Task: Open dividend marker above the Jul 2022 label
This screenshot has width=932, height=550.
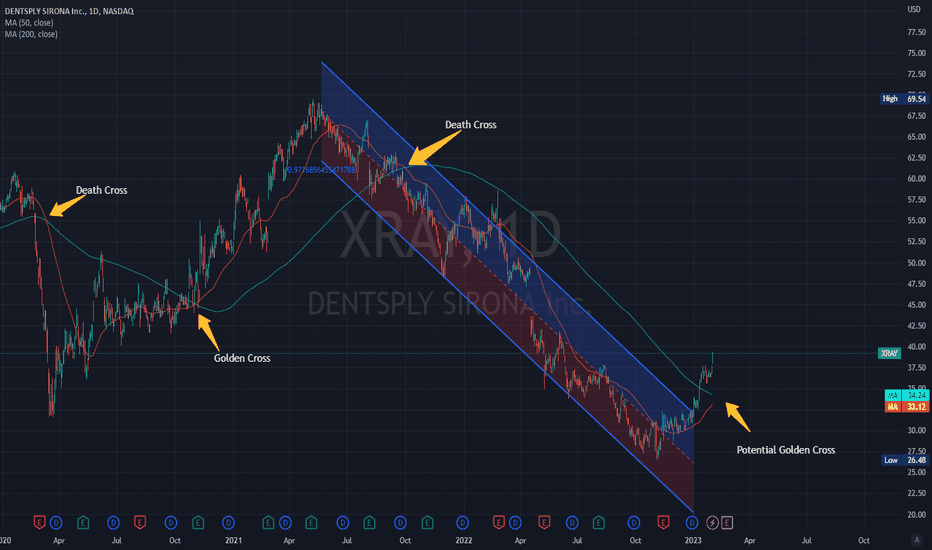Action: click(x=572, y=523)
